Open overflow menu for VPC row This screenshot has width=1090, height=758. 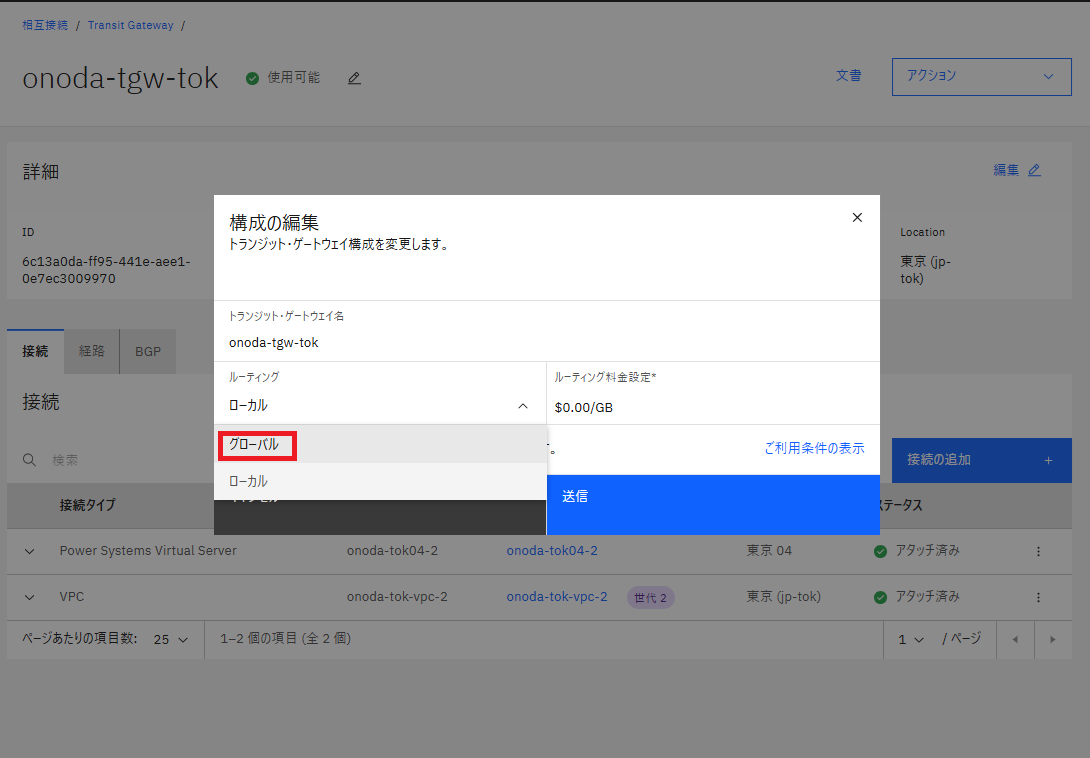[1039, 597]
